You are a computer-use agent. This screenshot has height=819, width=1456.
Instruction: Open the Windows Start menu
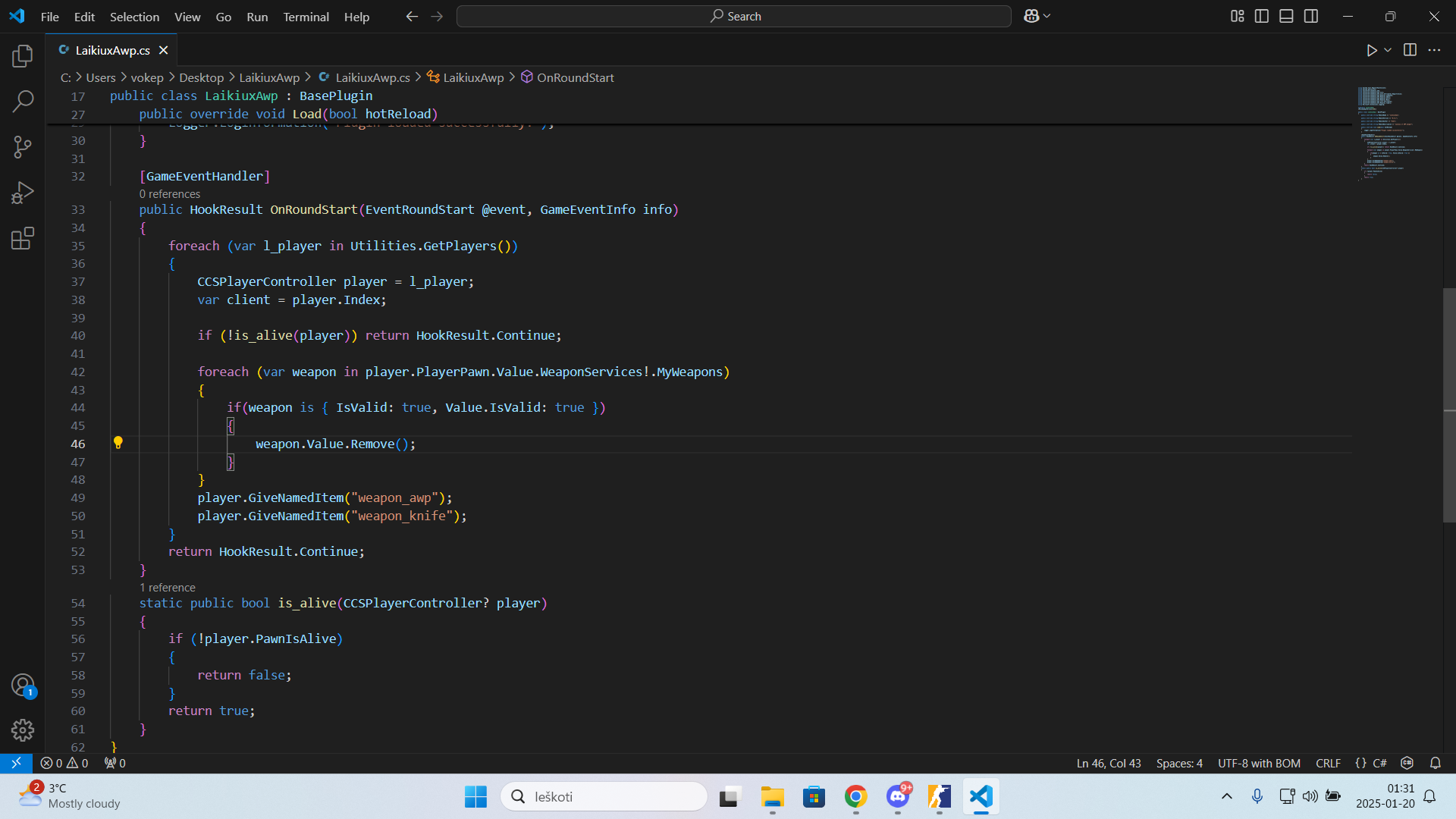pos(475,796)
